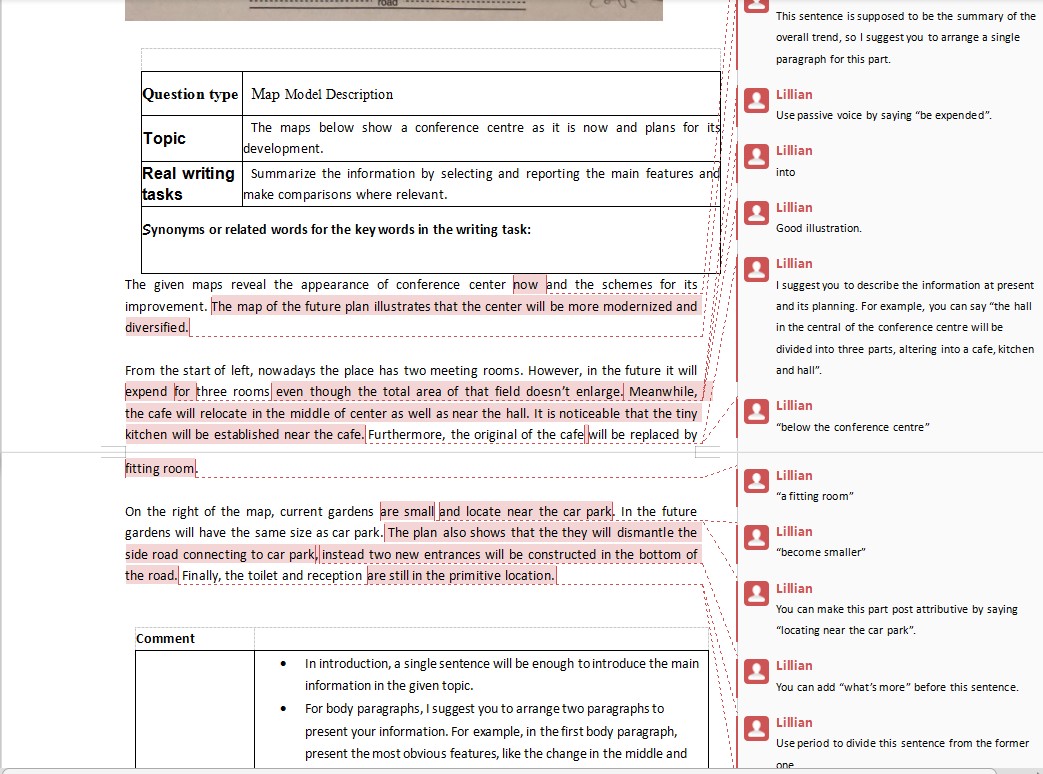Click highlighted phrase 'and locate near the car park'
1043x774 pixels.
pos(525,511)
